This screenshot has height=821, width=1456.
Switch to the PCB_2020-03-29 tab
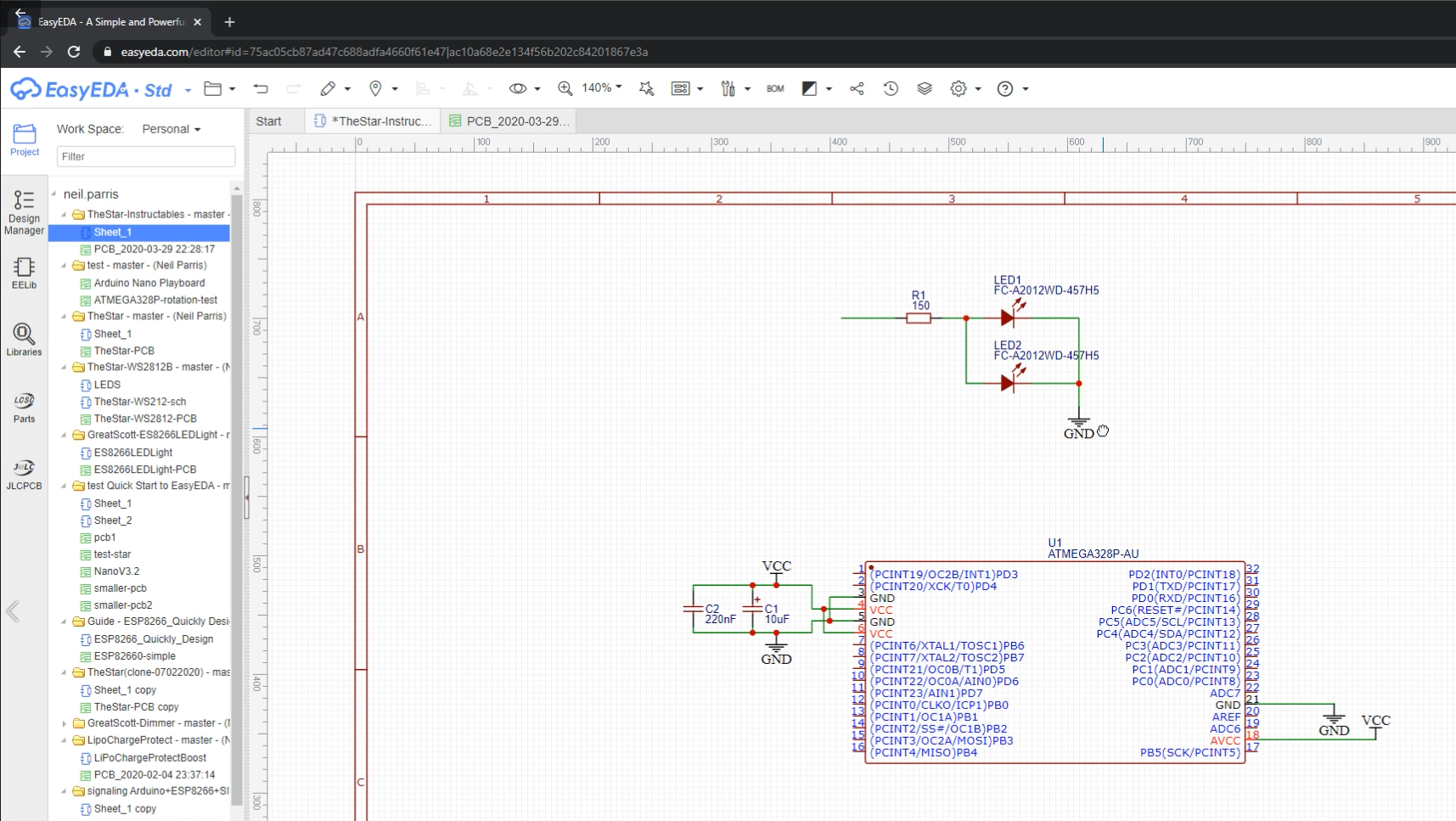[509, 121]
